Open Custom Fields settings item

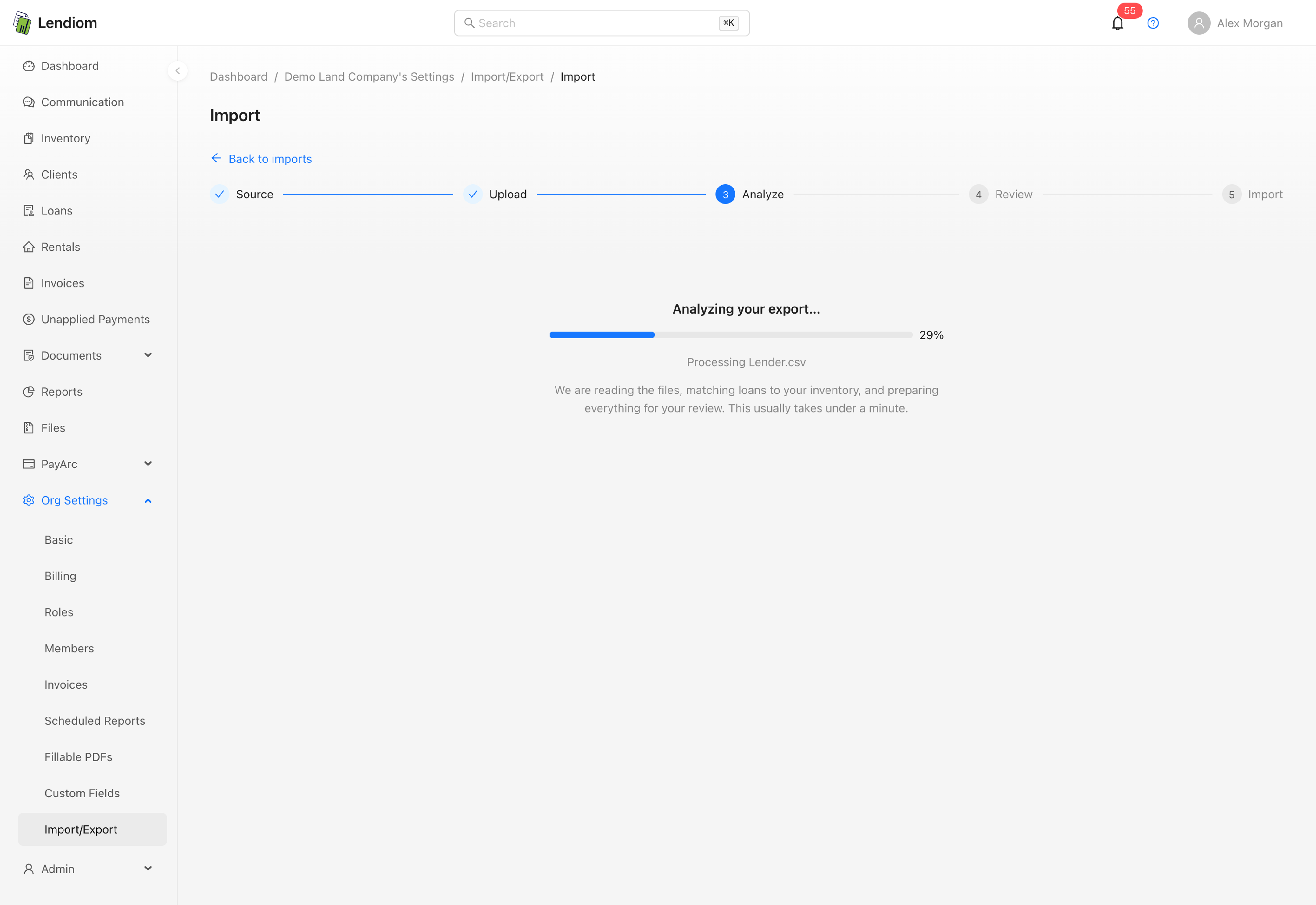[x=93, y=793]
